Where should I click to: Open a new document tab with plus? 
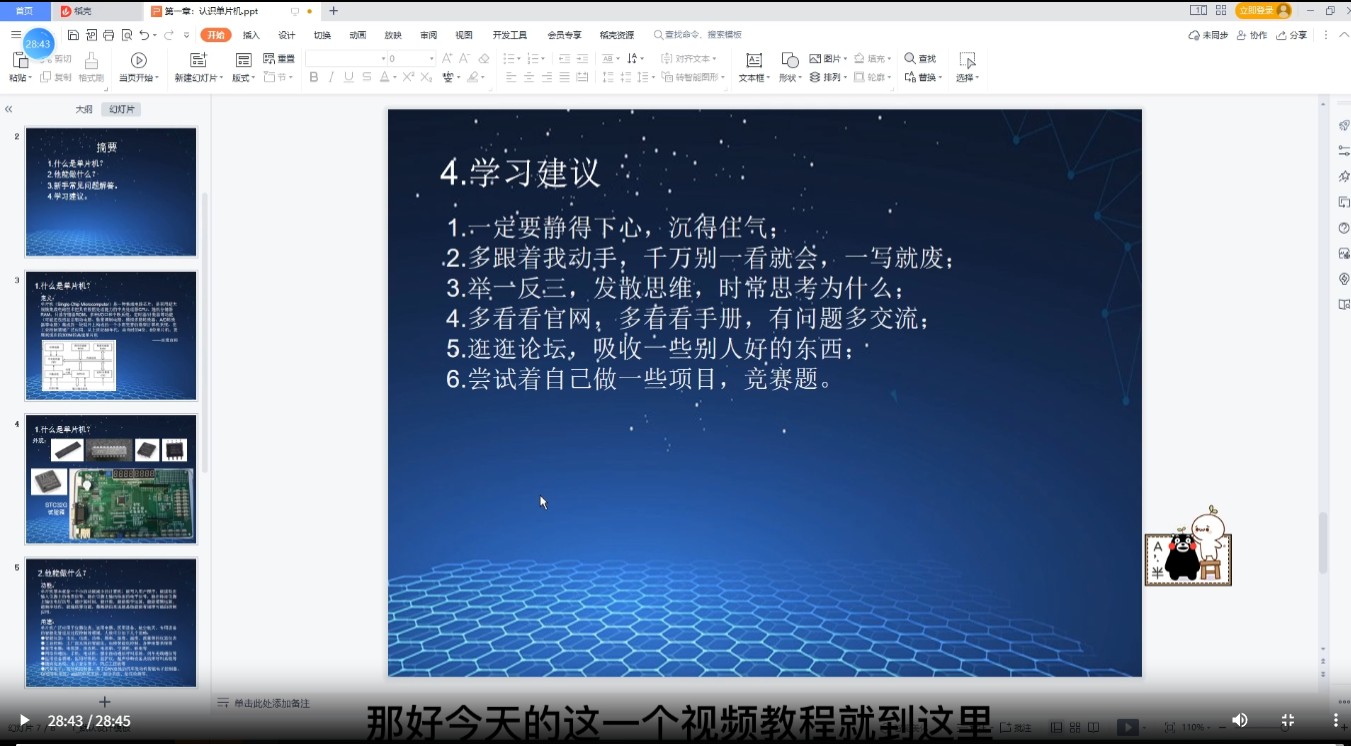pyautogui.click(x=333, y=11)
